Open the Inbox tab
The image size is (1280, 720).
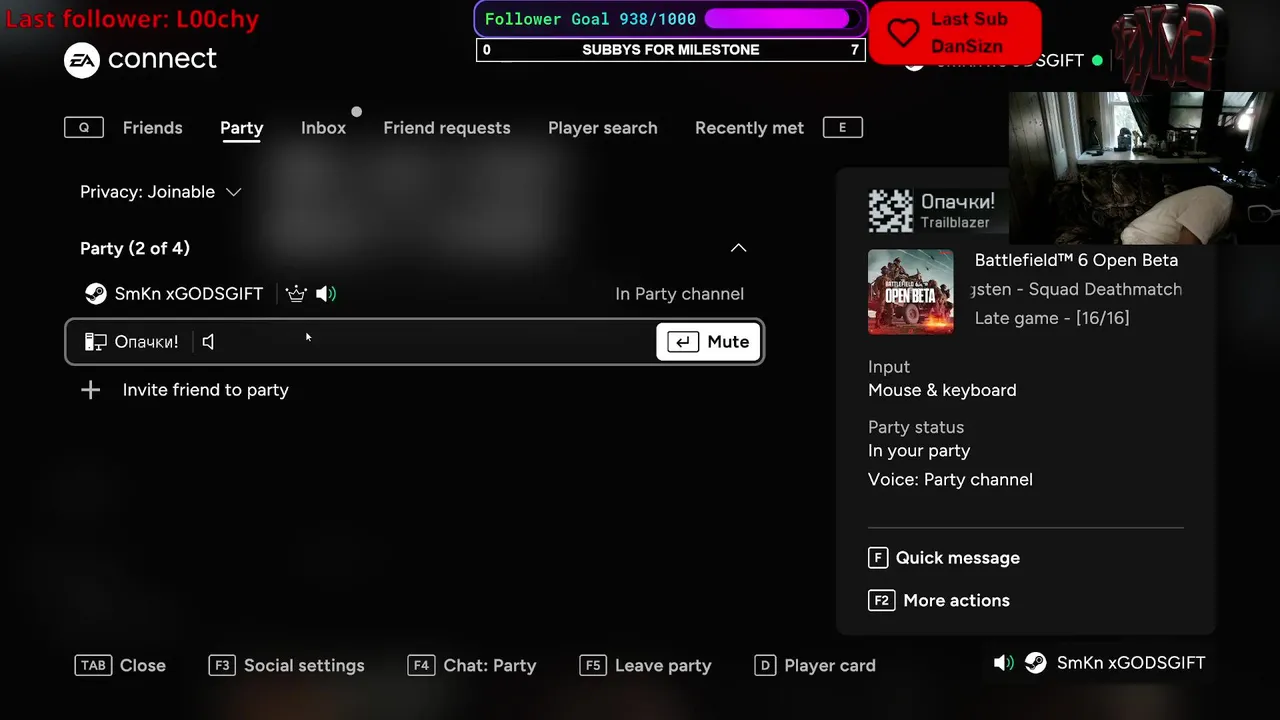point(323,128)
